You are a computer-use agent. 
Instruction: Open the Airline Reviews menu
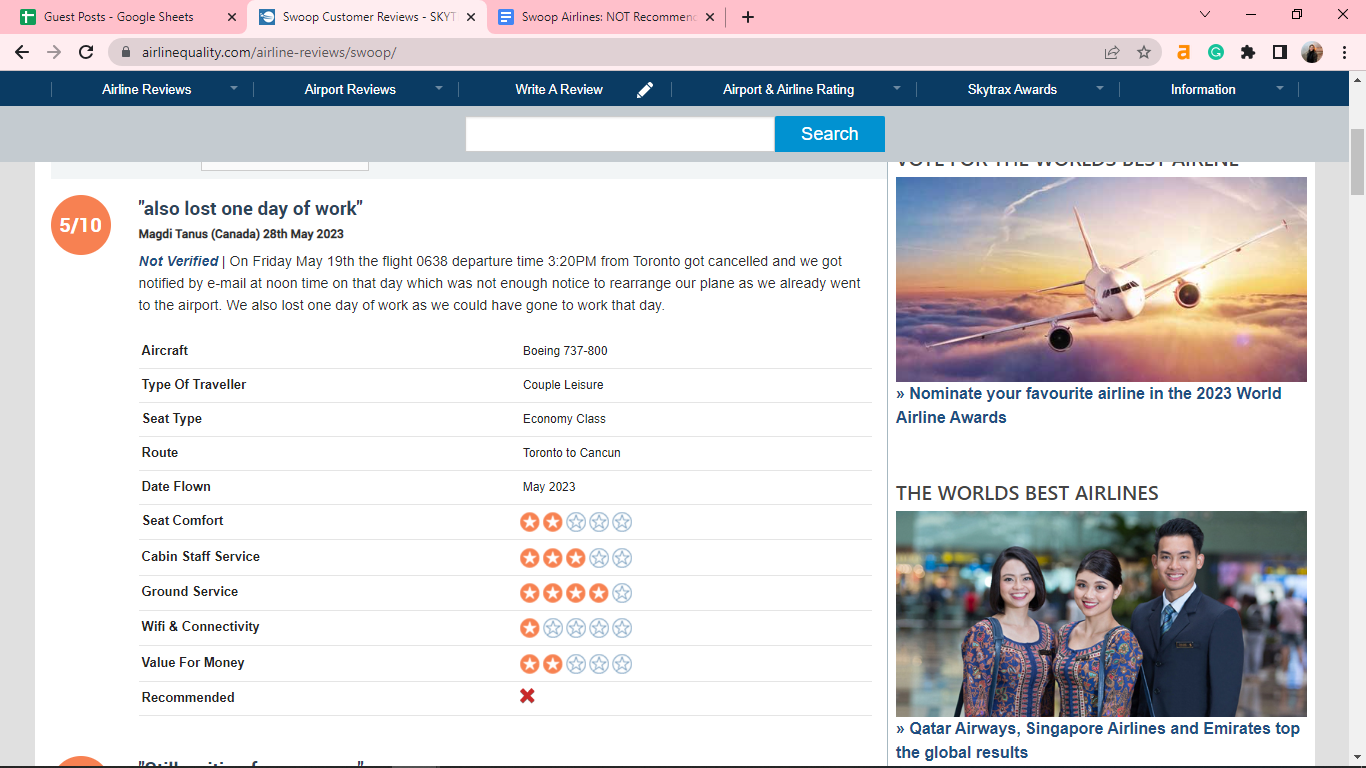(x=146, y=89)
